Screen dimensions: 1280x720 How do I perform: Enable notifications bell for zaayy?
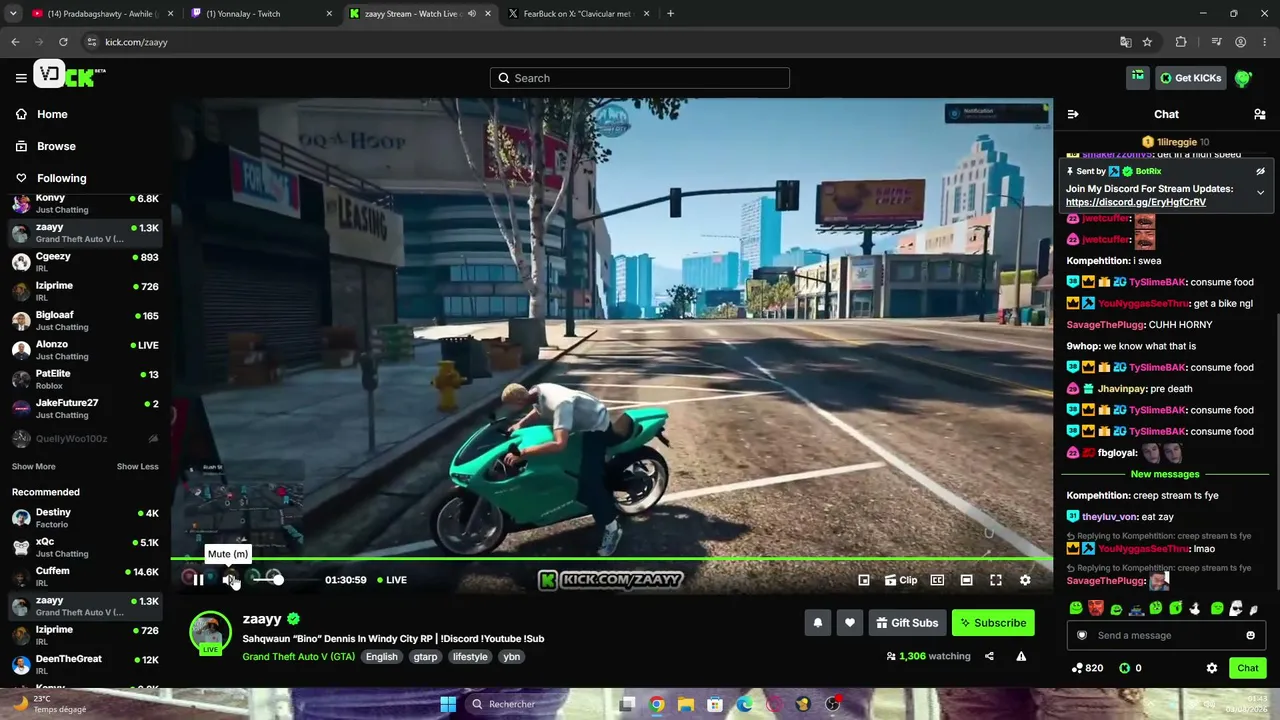point(817,623)
